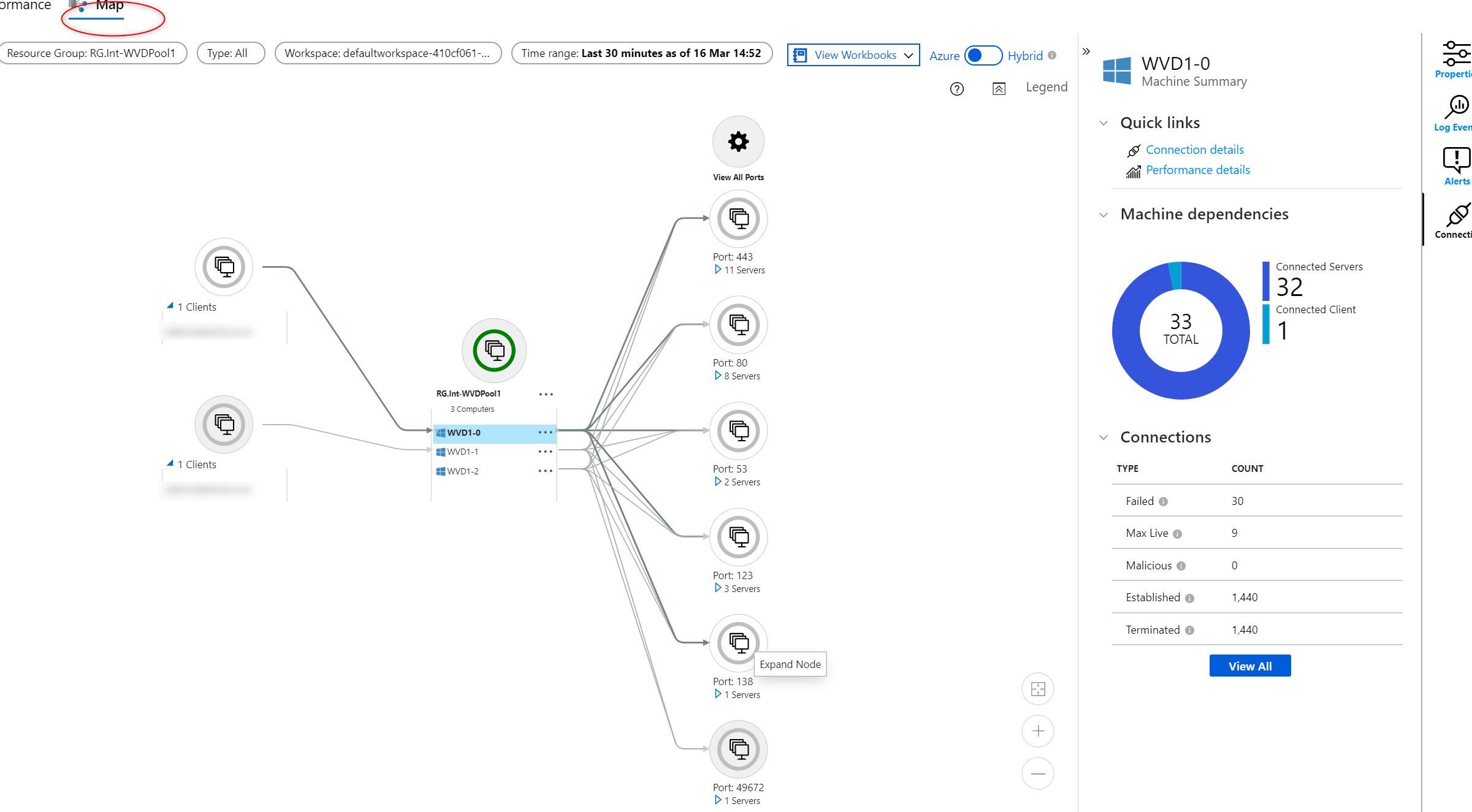Open more options for WVD1-0

point(546,433)
